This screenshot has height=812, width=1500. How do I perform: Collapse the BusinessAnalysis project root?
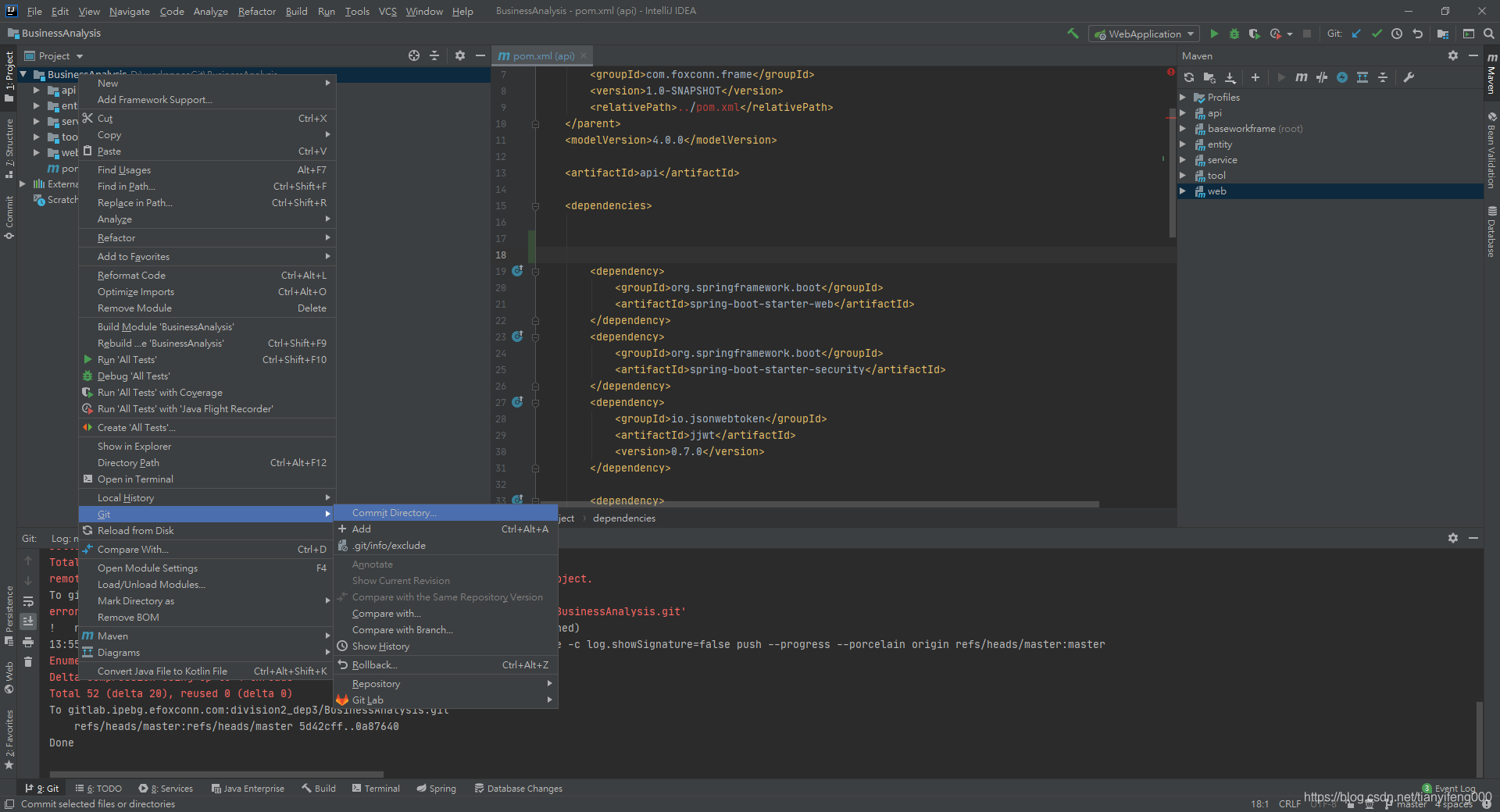click(x=23, y=74)
